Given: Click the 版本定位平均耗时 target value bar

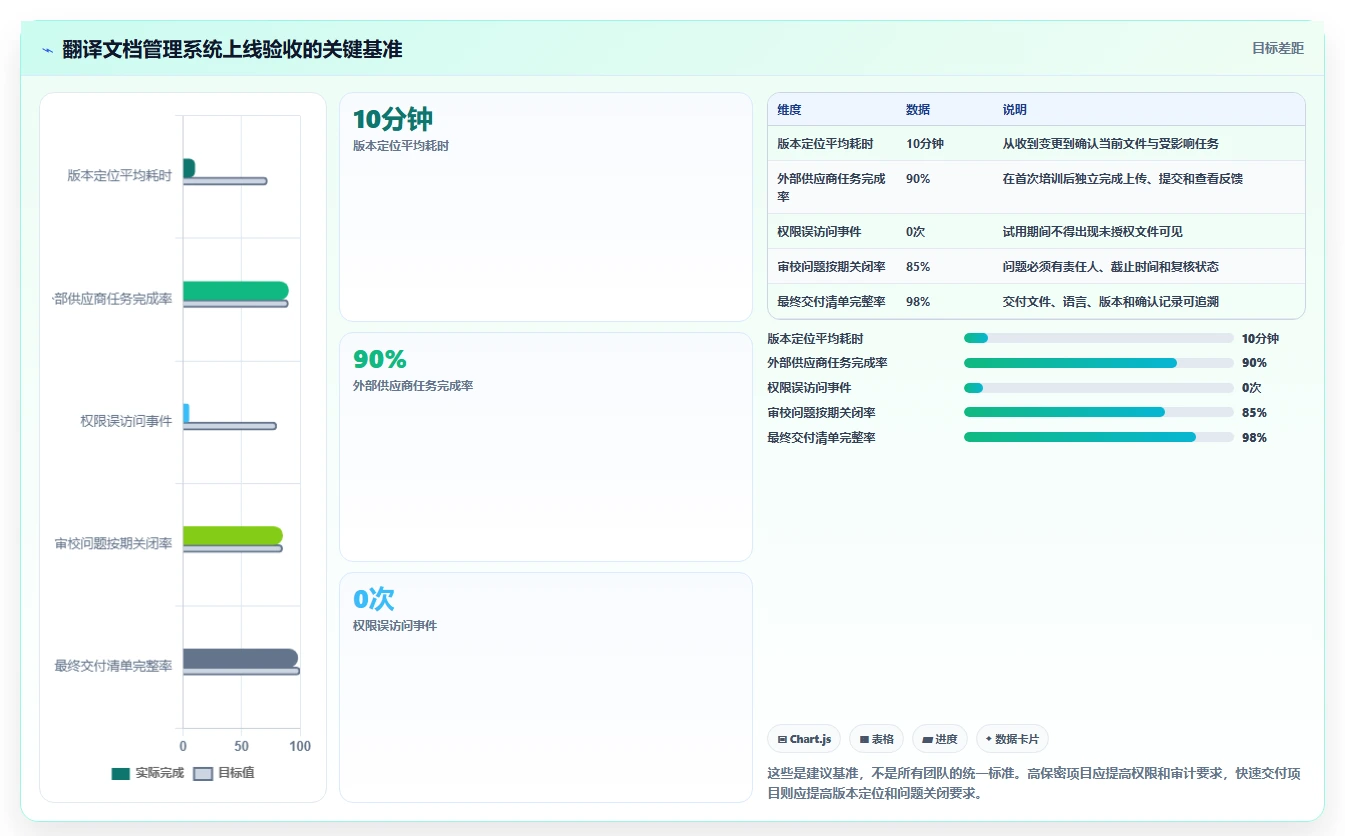Looking at the screenshot, I should [x=224, y=181].
